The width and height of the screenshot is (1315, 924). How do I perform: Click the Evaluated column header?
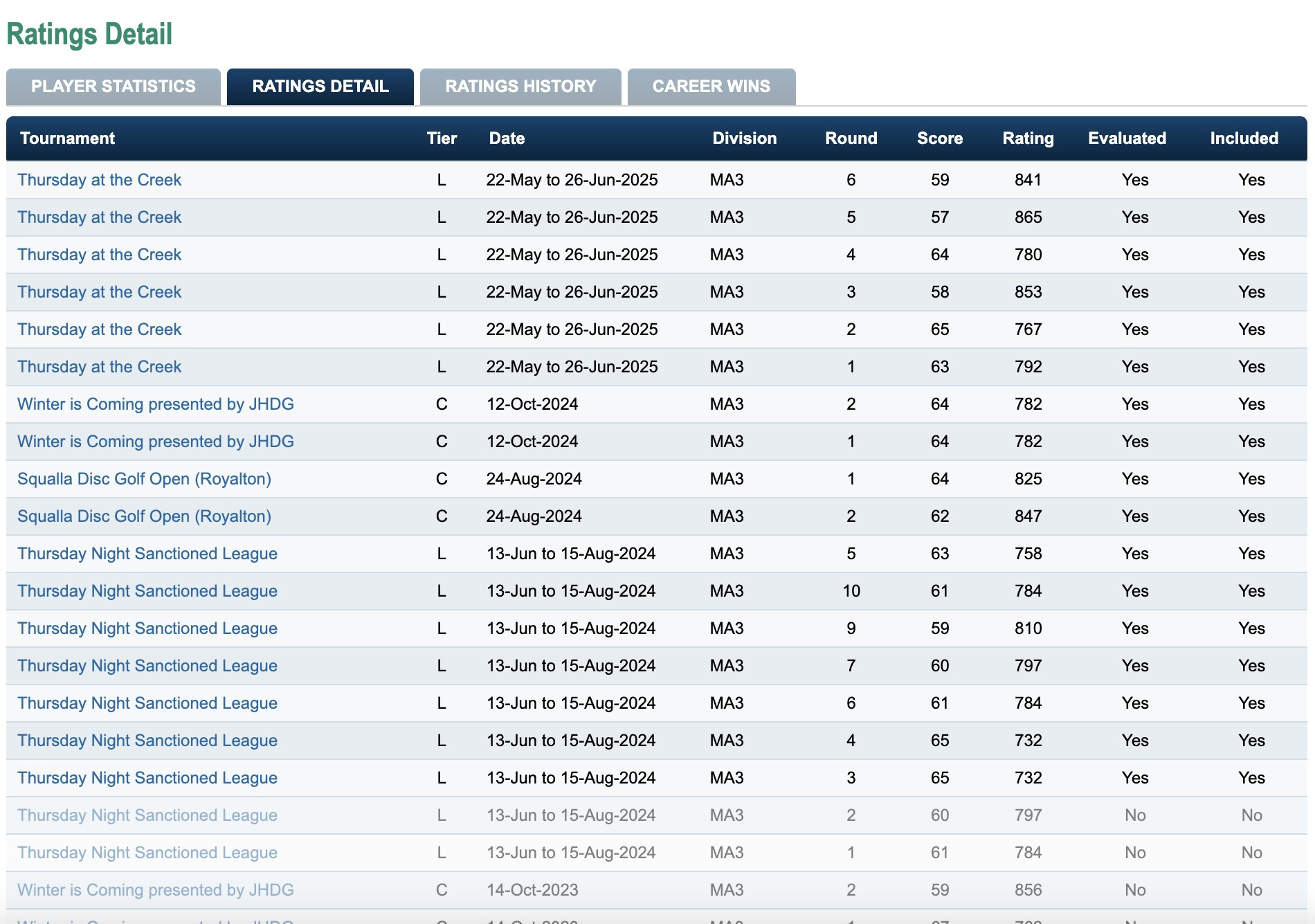(x=1127, y=138)
